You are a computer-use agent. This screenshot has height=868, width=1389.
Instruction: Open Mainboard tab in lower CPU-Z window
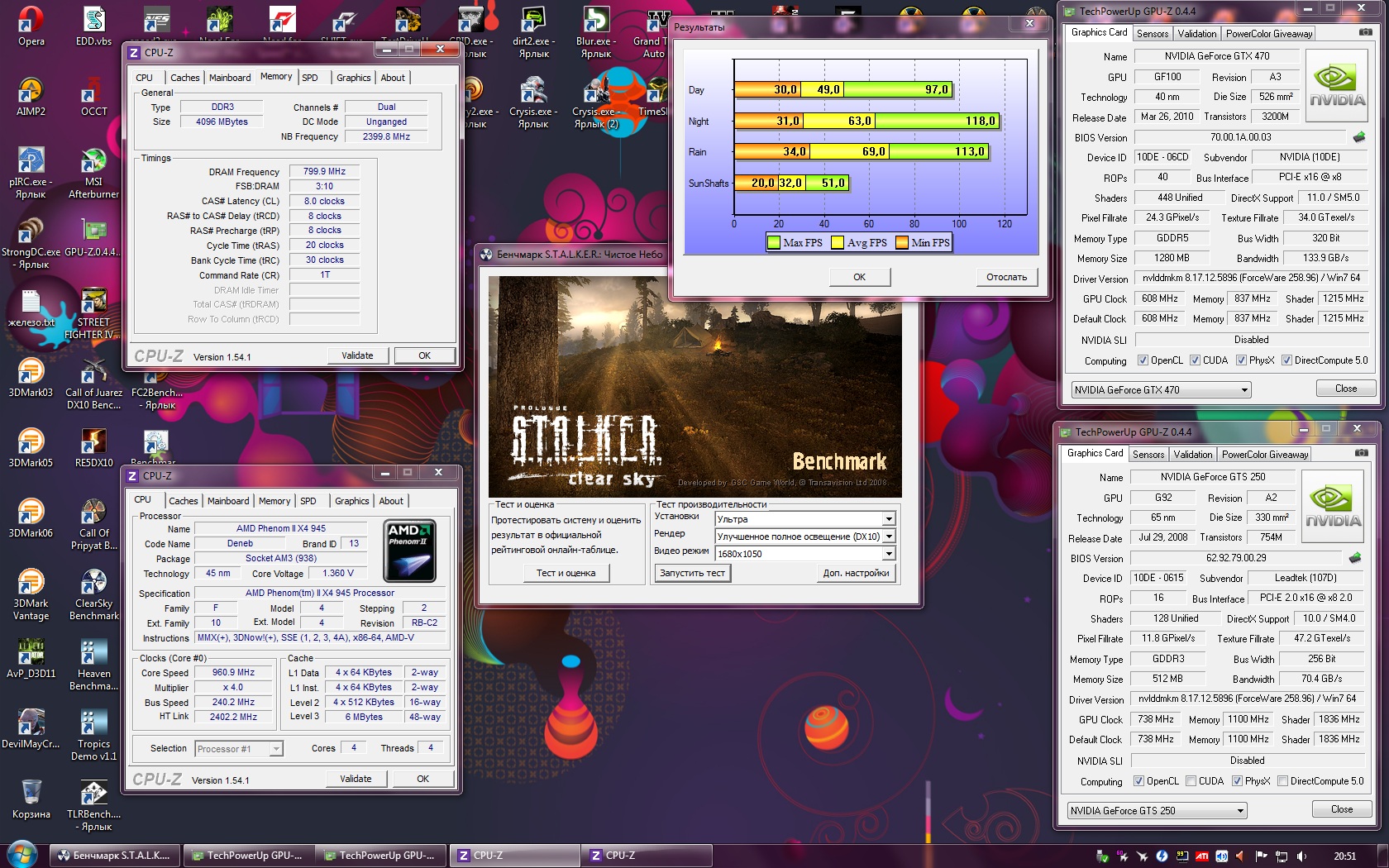pos(228,501)
